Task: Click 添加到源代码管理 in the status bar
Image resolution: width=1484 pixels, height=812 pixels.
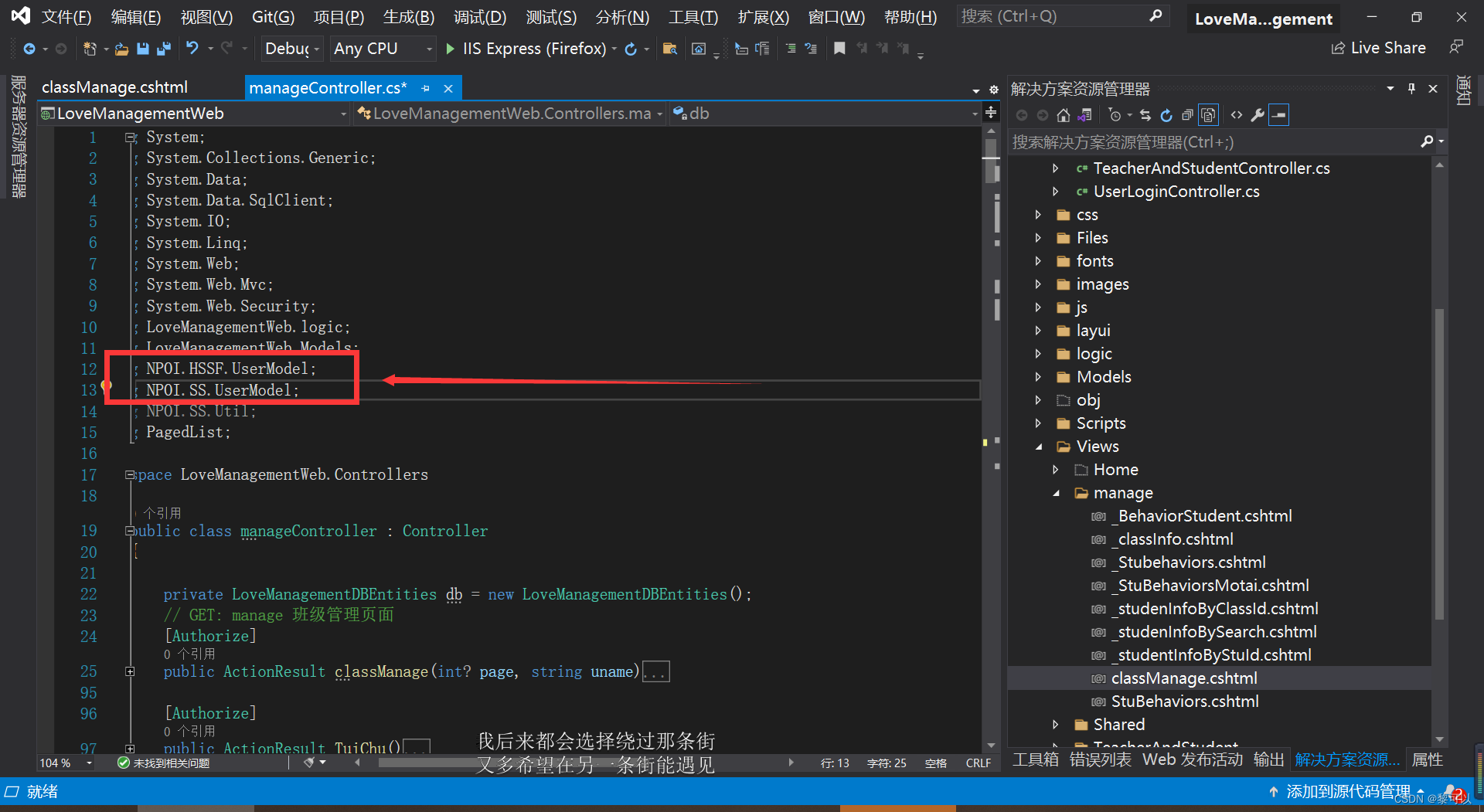Action: pos(1347,791)
